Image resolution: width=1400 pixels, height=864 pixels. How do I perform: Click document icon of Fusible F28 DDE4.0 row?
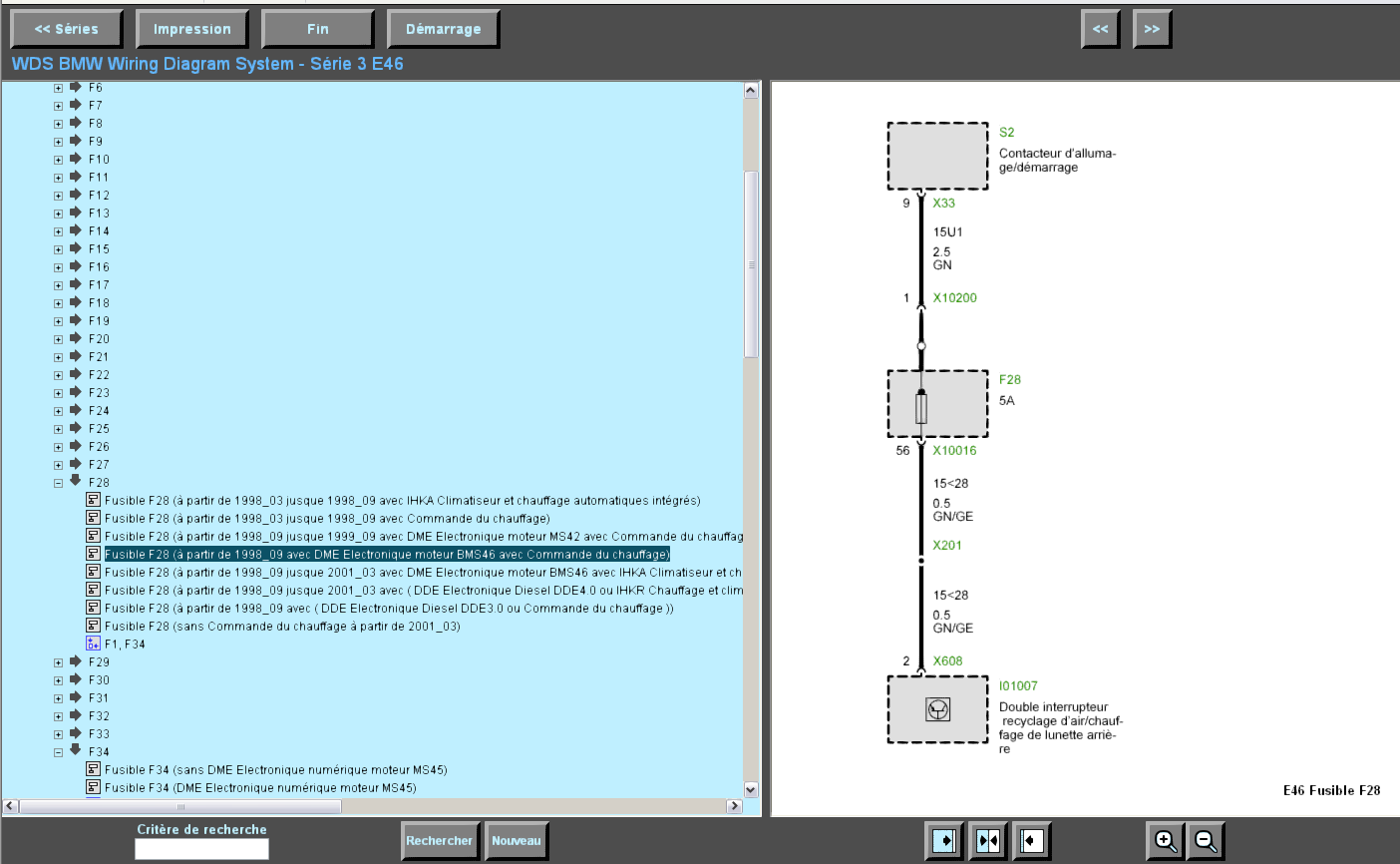93,590
